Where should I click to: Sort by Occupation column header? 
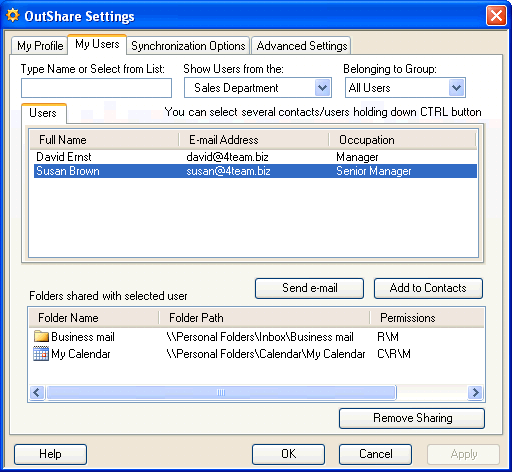tap(402, 140)
